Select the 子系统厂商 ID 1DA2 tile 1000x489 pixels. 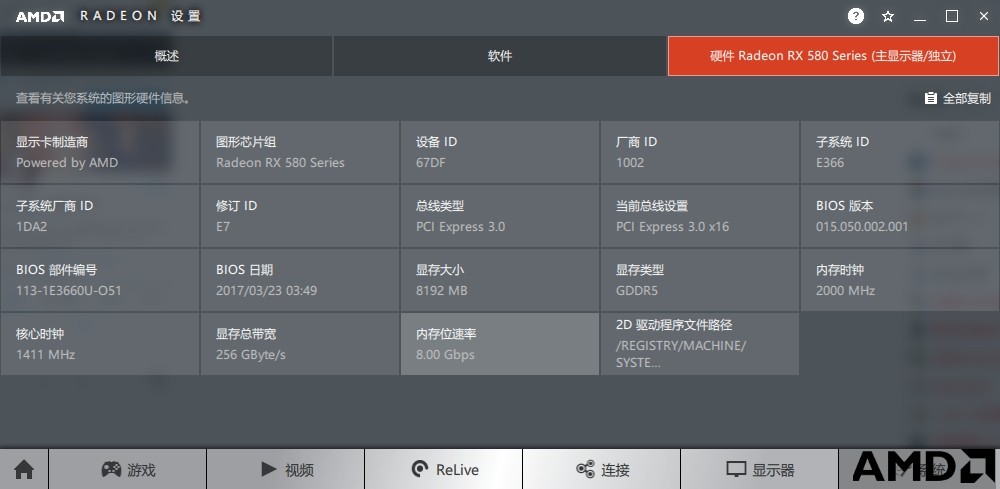click(x=99, y=216)
